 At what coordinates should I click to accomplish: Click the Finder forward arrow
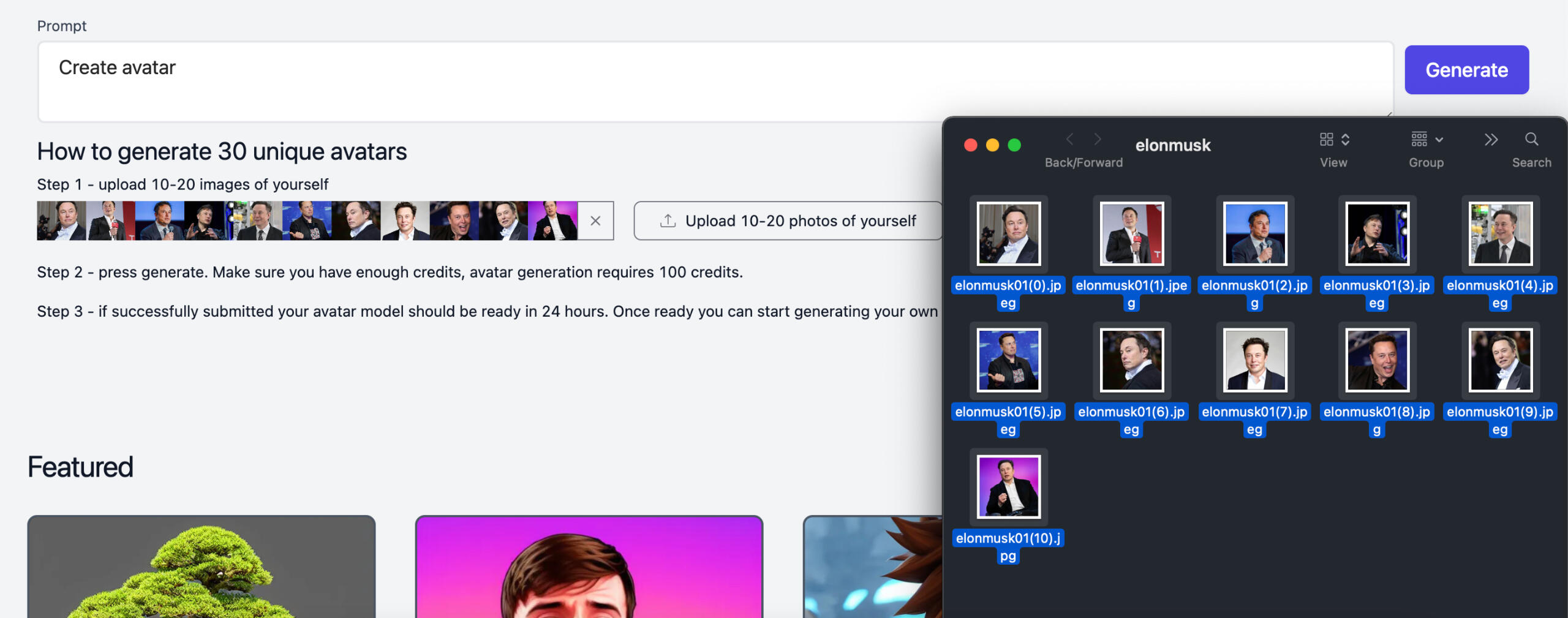pyautogui.click(x=1098, y=140)
